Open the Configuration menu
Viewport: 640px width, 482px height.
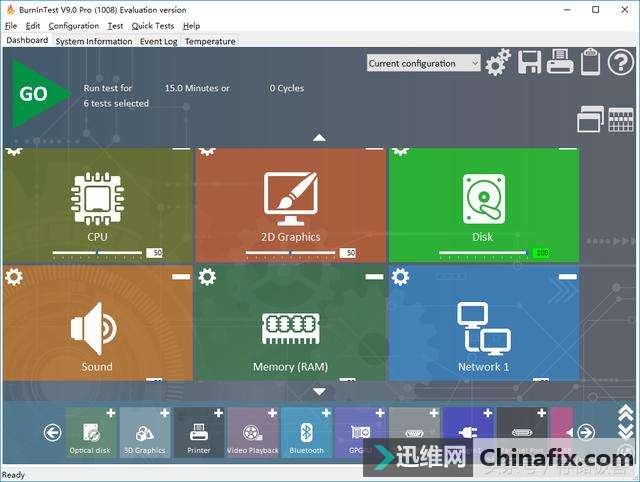coord(73,26)
